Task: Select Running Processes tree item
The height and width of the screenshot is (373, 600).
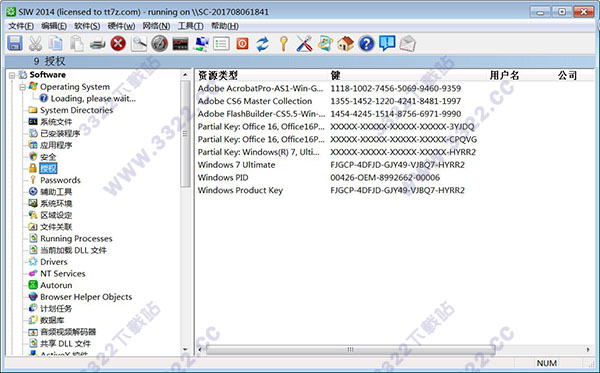Action: 76,239
